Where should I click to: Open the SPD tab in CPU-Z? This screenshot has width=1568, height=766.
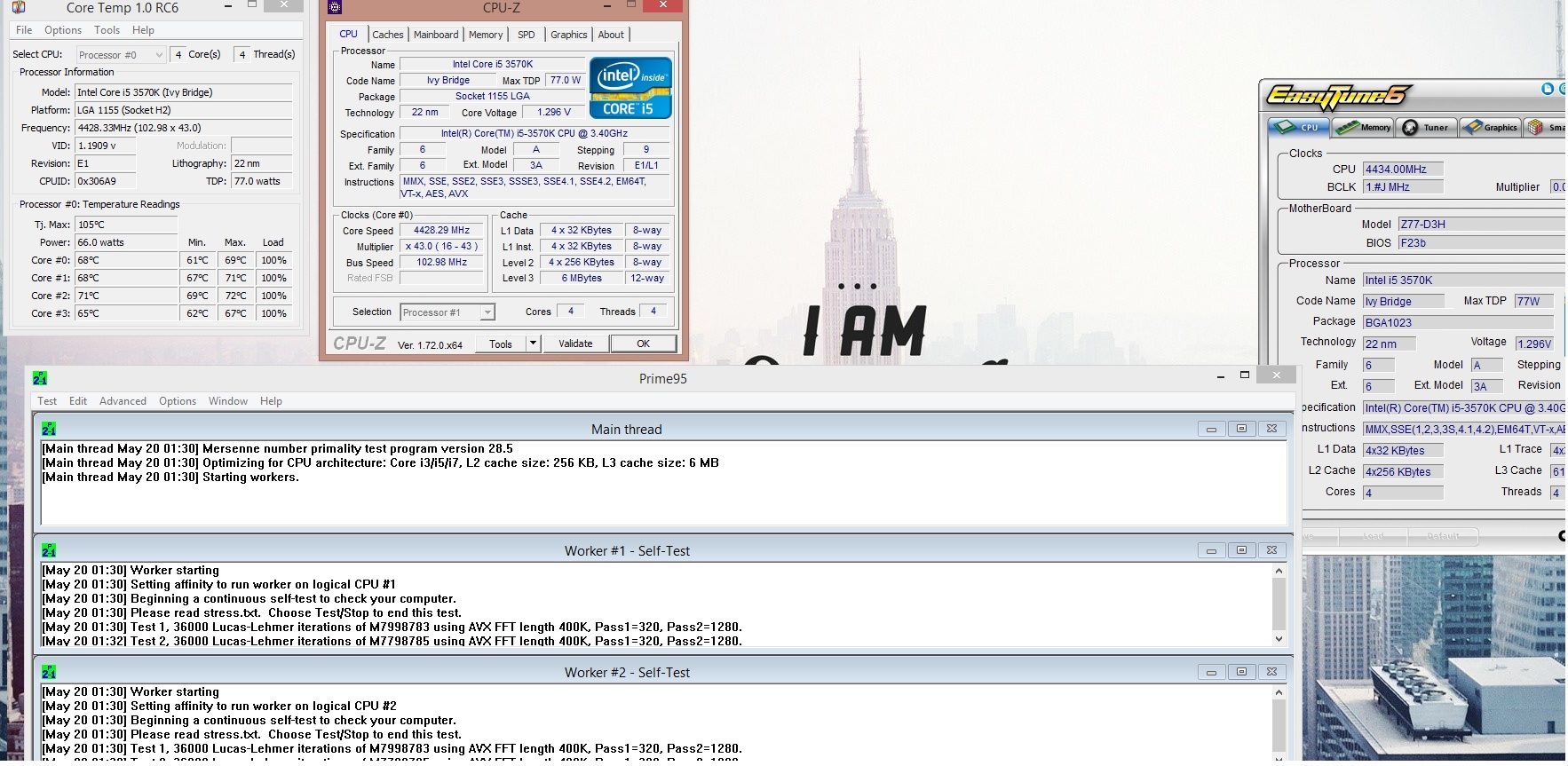click(527, 35)
